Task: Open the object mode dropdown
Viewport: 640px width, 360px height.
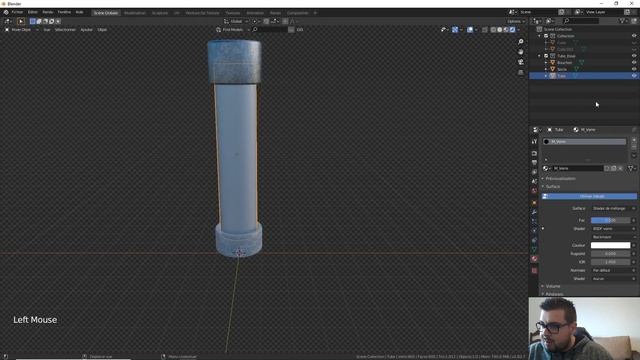Action: (21, 30)
